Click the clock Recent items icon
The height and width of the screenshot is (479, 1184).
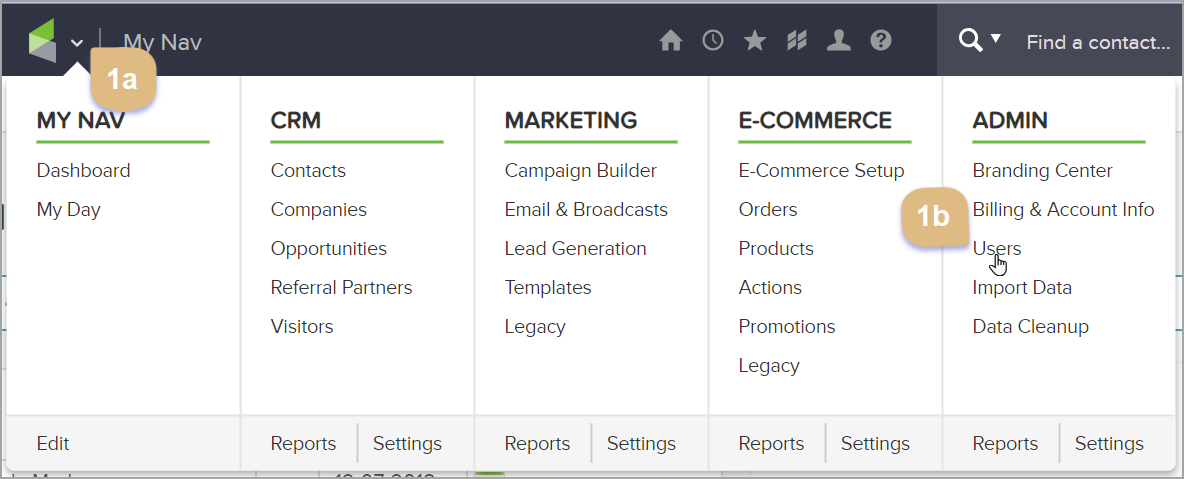coord(713,41)
